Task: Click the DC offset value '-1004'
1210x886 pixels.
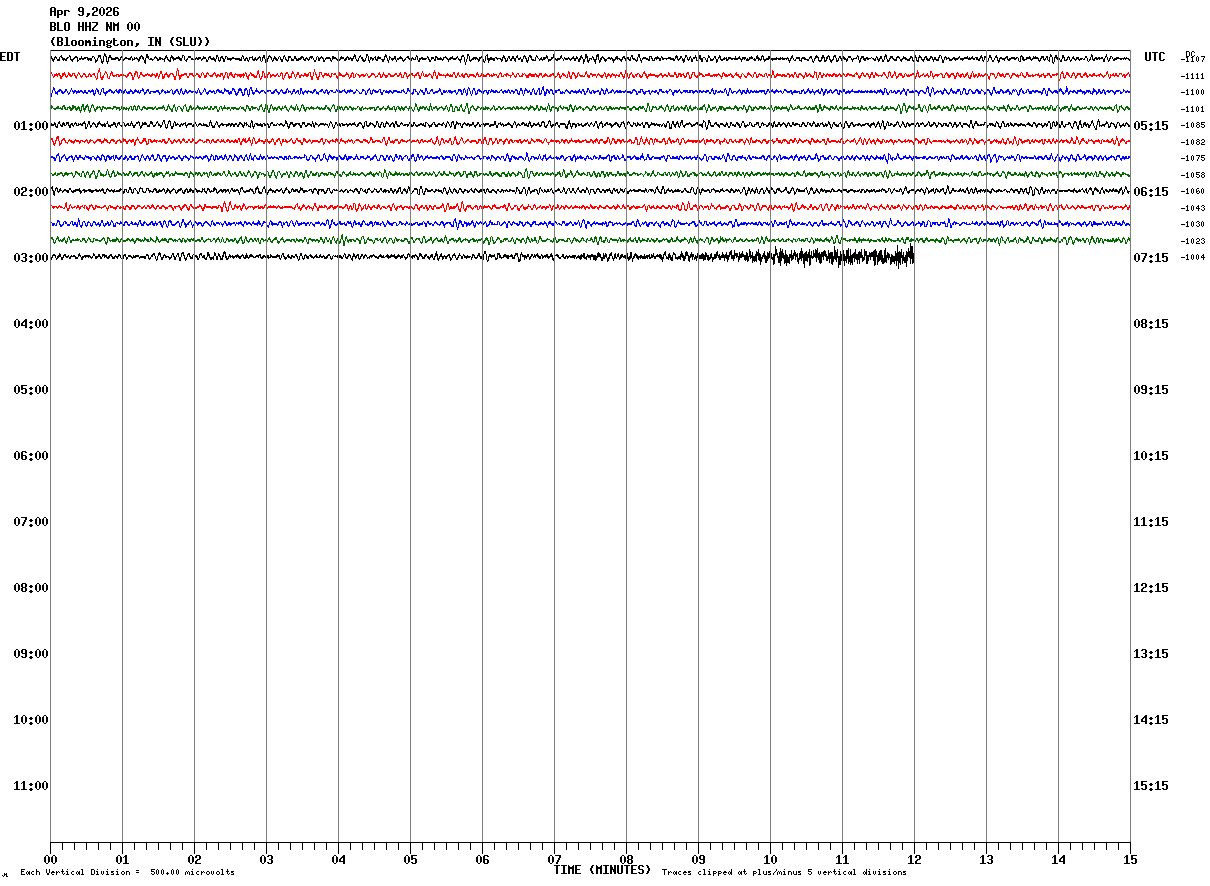Action: pyautogui.click(x=1193, y=257)
